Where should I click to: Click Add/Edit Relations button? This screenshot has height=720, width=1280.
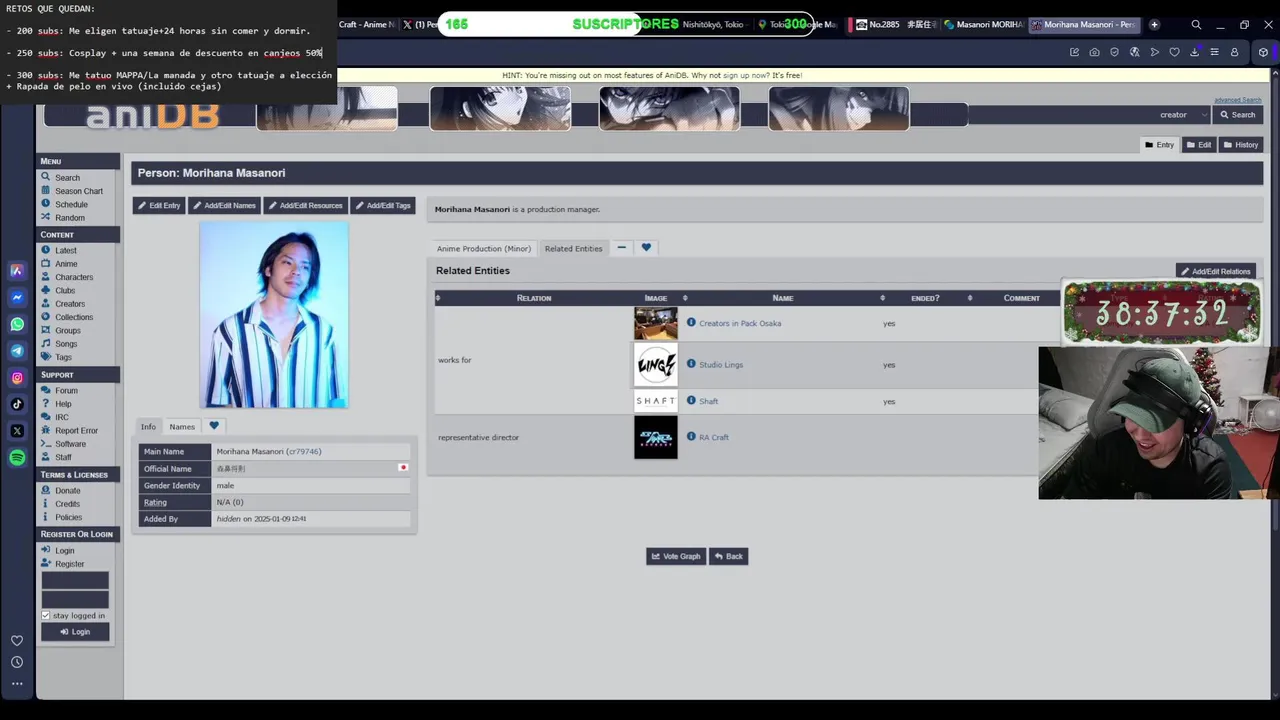[x=1216, y=271]
